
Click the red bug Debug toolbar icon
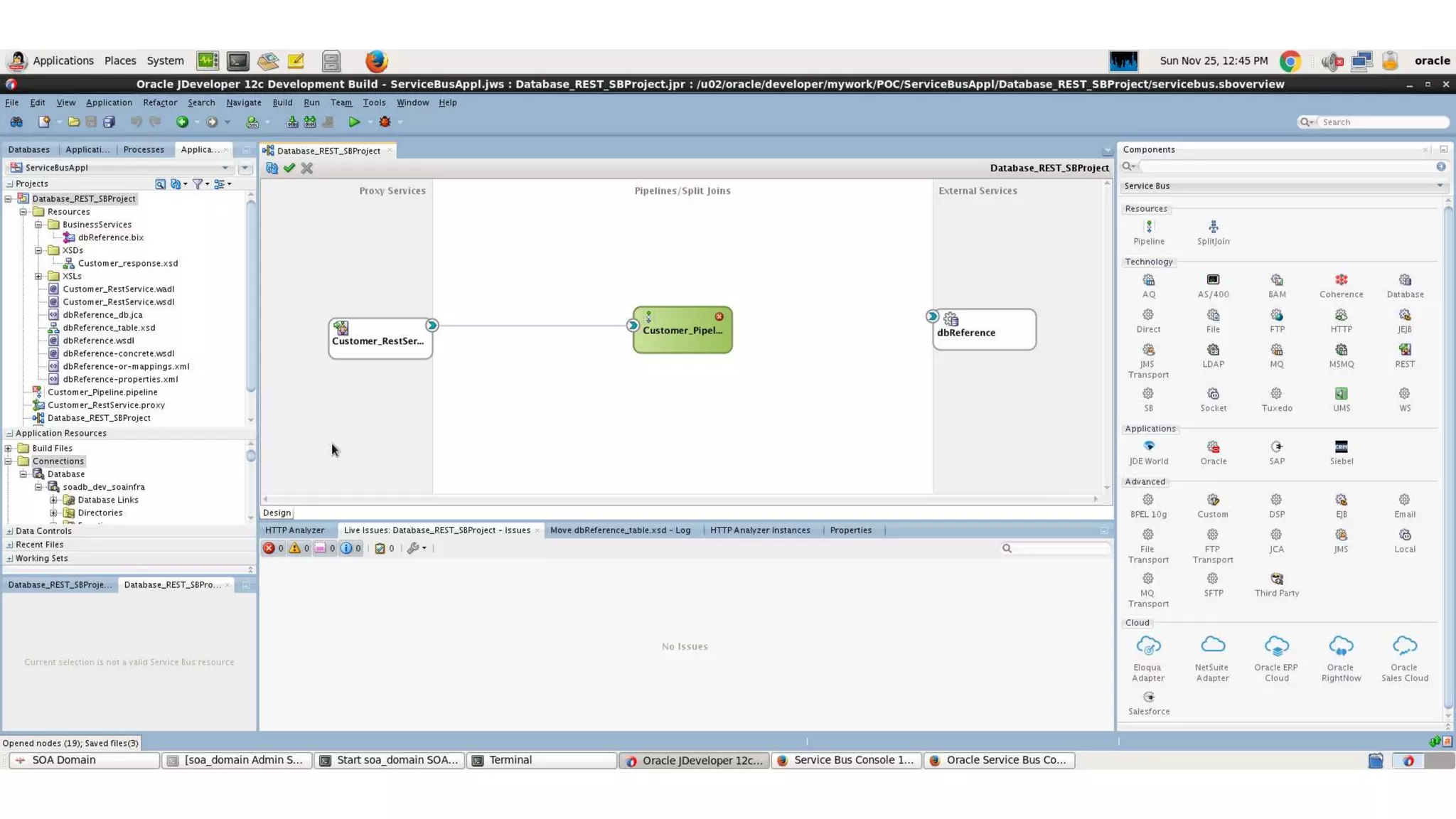[x=385, y=122]
